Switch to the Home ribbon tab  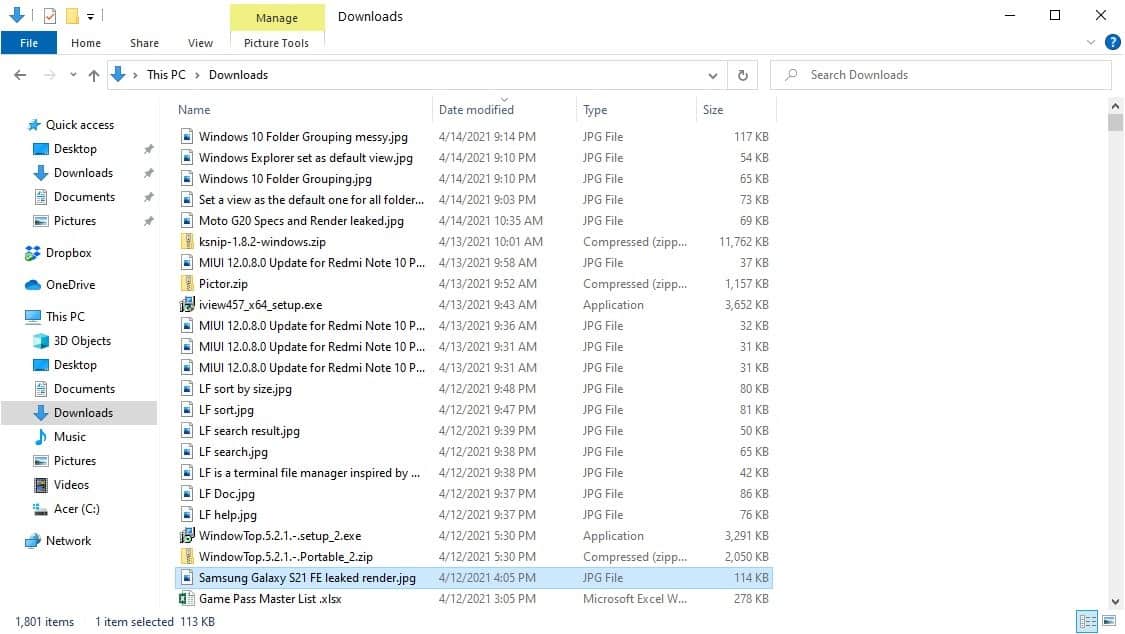point(86,43)
